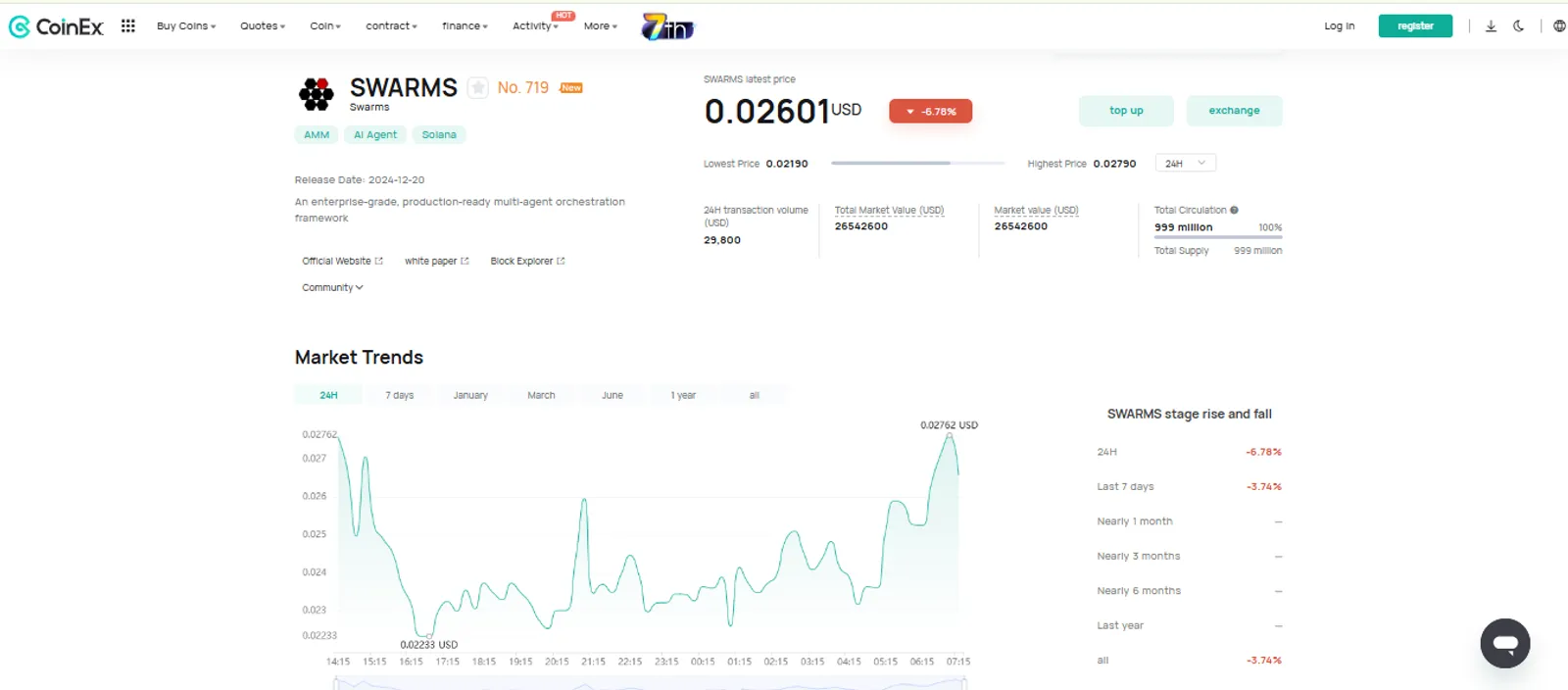Image resolution: width=1568 pixels, height=690 pixels.
Task: Click the AMM tag
Action: (x=317, y=135)
